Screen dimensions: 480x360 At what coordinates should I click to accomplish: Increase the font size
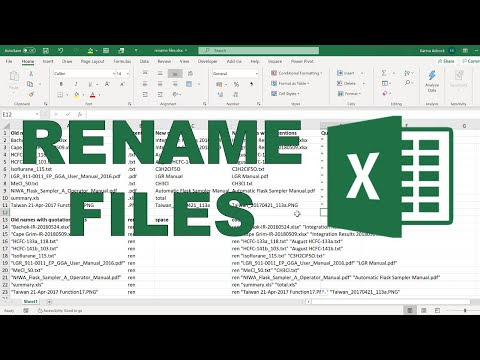click(x=107, y=84)
